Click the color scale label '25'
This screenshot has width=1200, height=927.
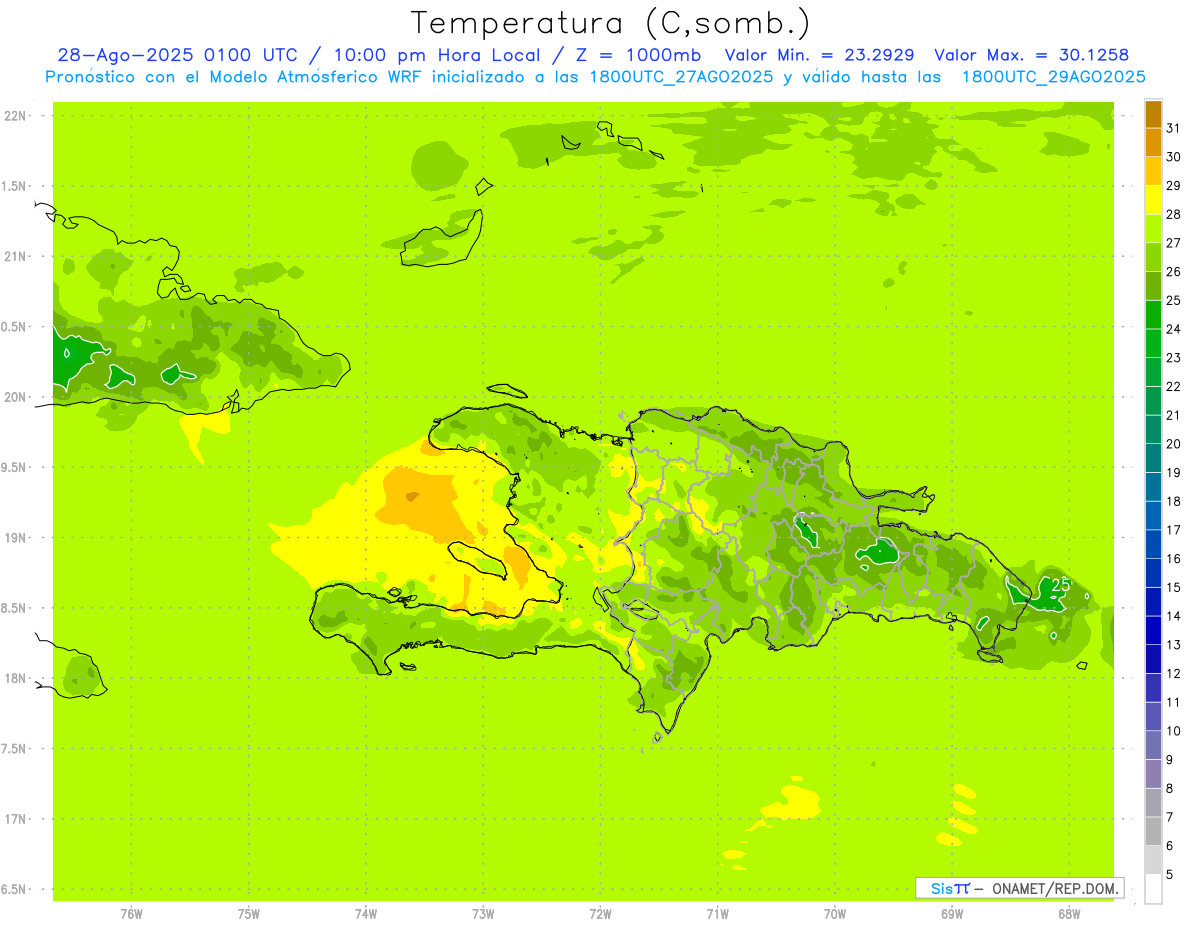tap(1174, 300)
